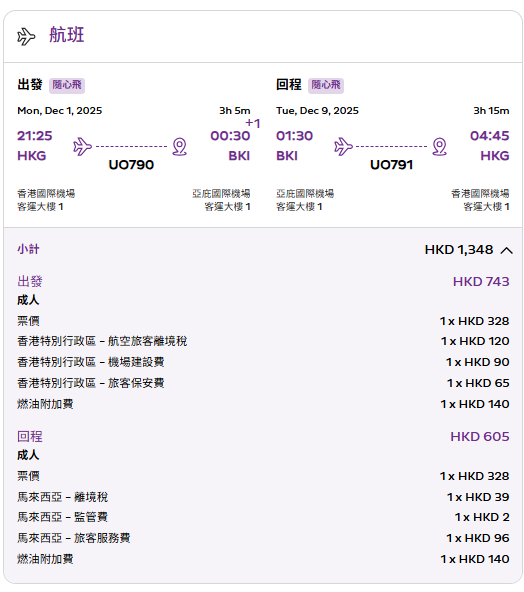Click the 1 x HKD 39 amount
The image size is (524, 592).
coord(478,497)
